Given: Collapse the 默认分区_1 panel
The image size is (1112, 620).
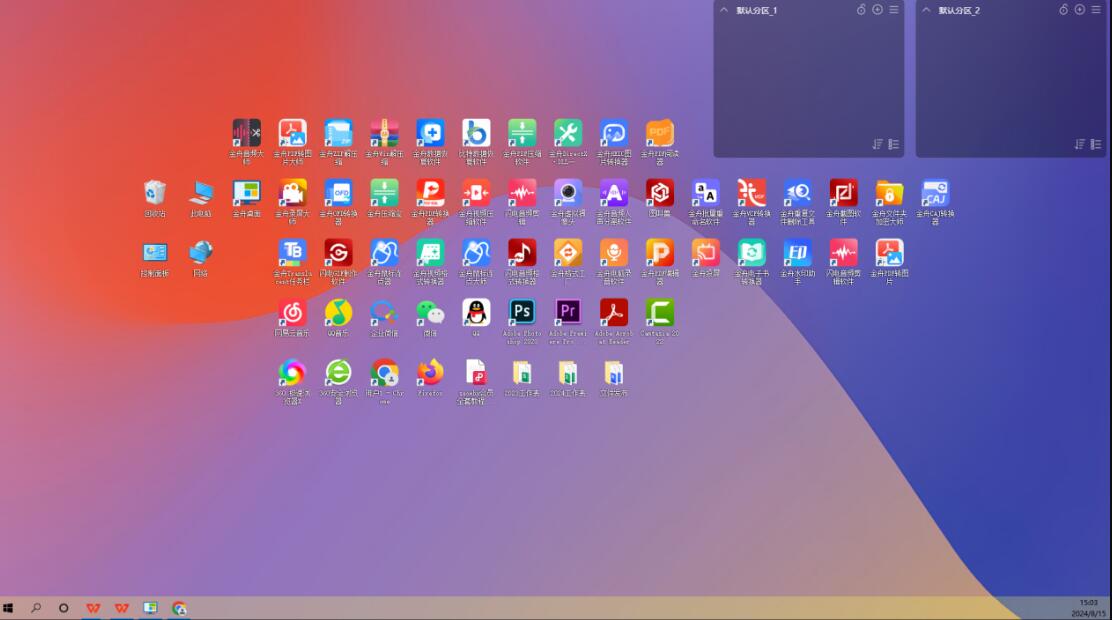Looking at the screenshot, I should click(724, 10).
